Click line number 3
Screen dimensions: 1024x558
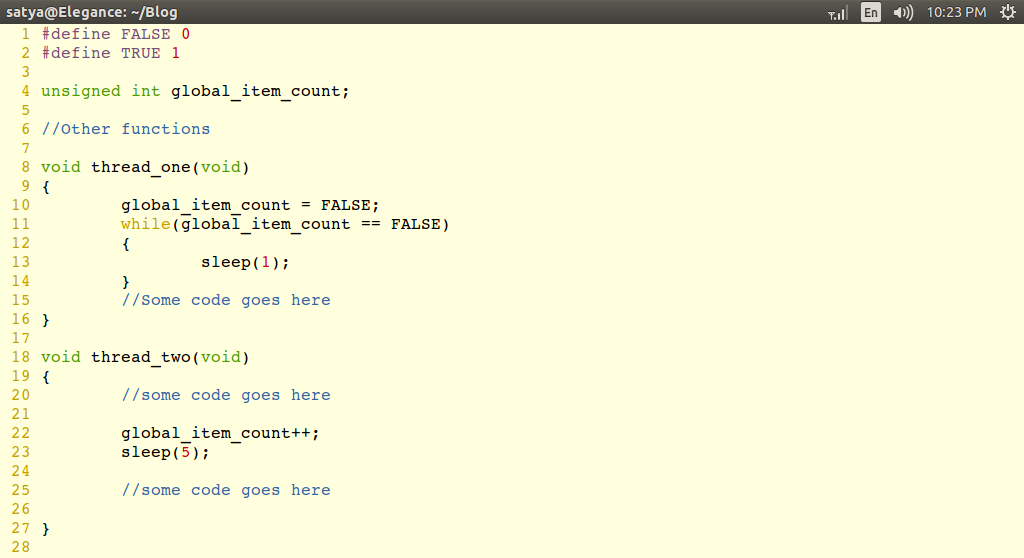tap(25, 72)
